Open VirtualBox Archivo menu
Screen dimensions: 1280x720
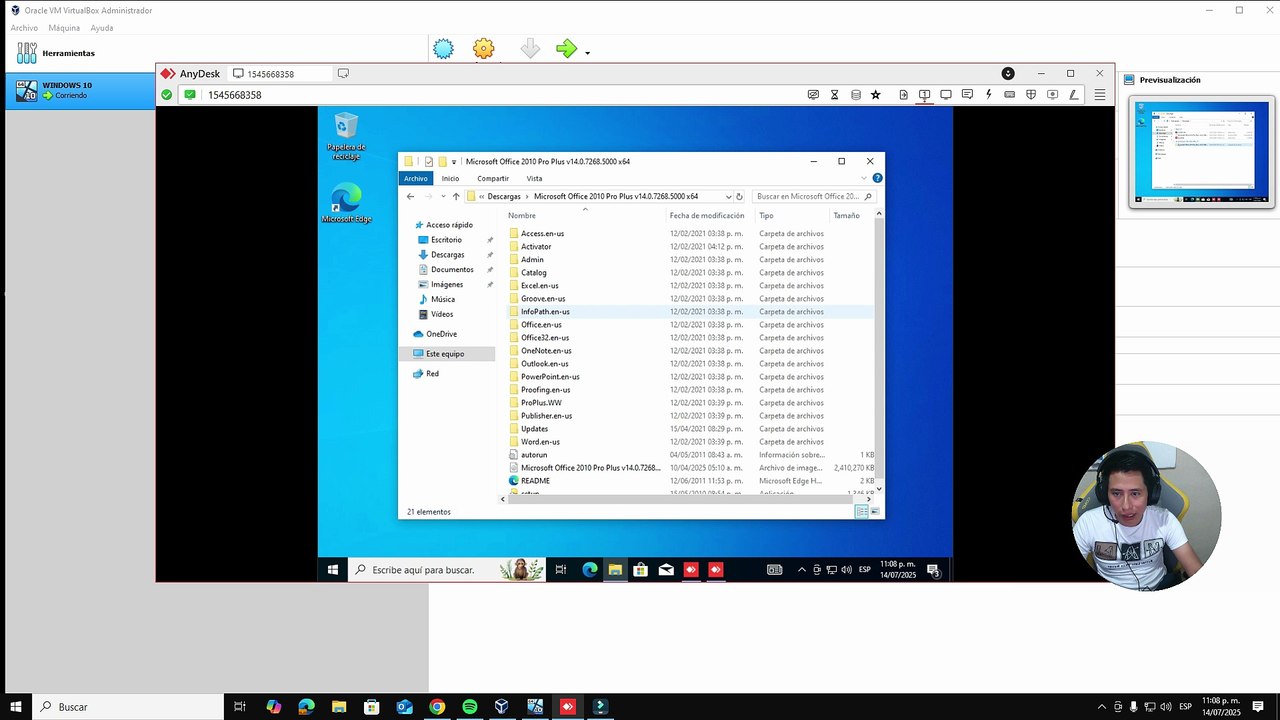coord(24,28)
